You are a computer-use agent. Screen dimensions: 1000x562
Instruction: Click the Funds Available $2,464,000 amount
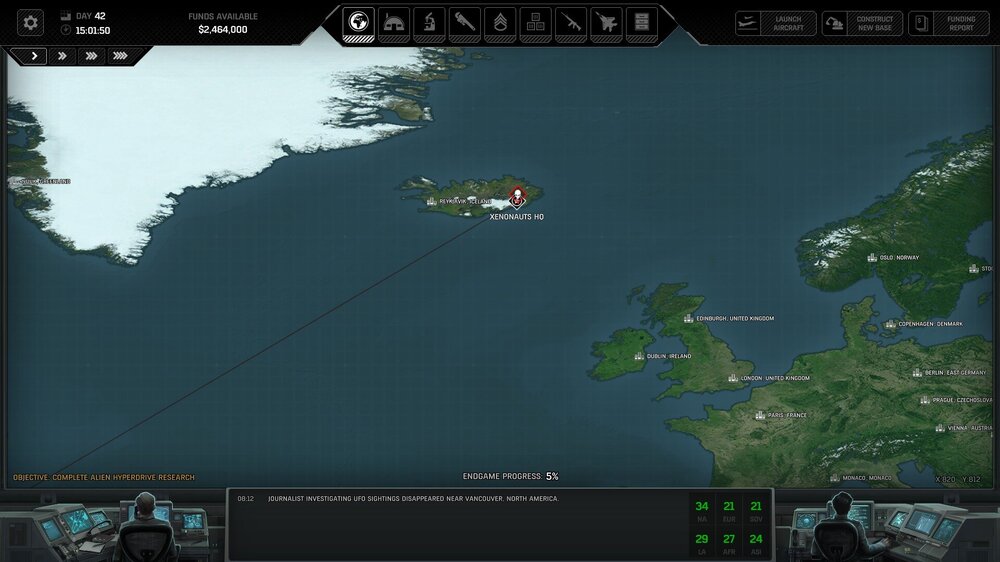tap(223, 29)
